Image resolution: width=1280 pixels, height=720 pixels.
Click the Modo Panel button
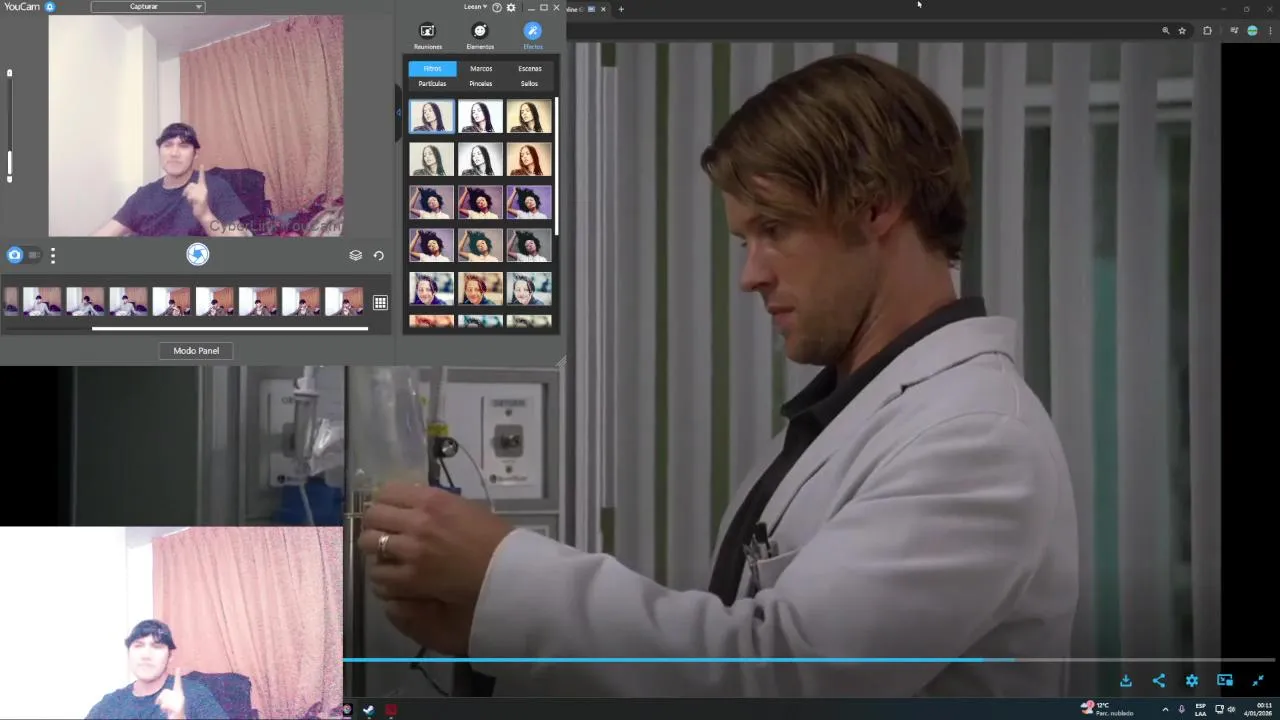[x=196, y=351]
